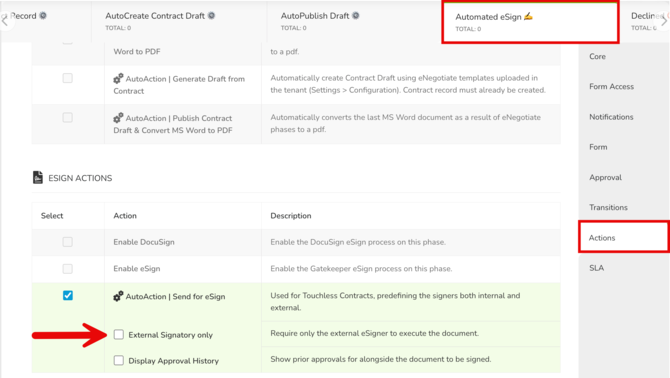
Task: Click 'Used for Touchless Contracts' description
Action: (x=395, y=302)
